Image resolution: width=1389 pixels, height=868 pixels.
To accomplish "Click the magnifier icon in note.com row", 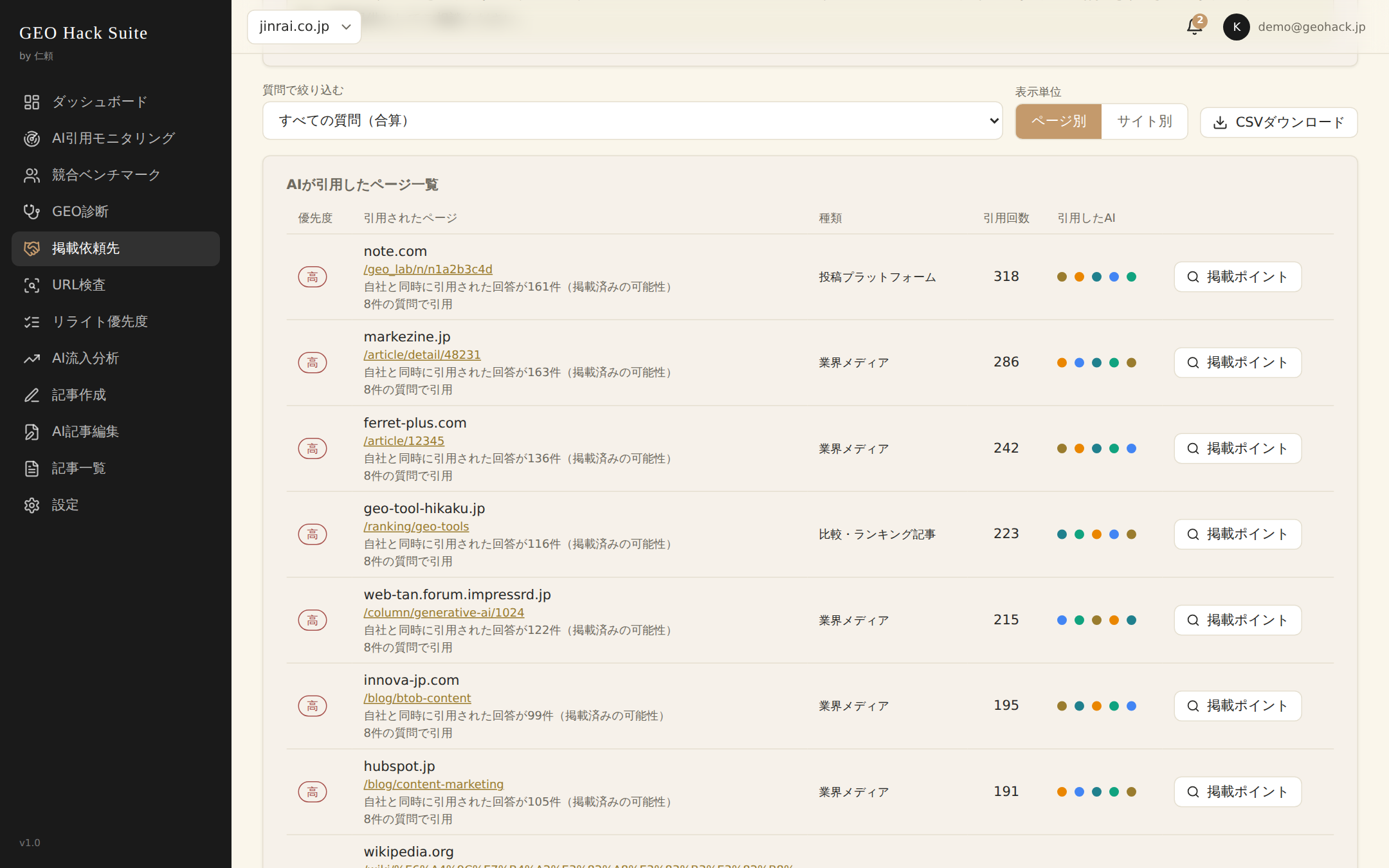I will [1193, 277].
